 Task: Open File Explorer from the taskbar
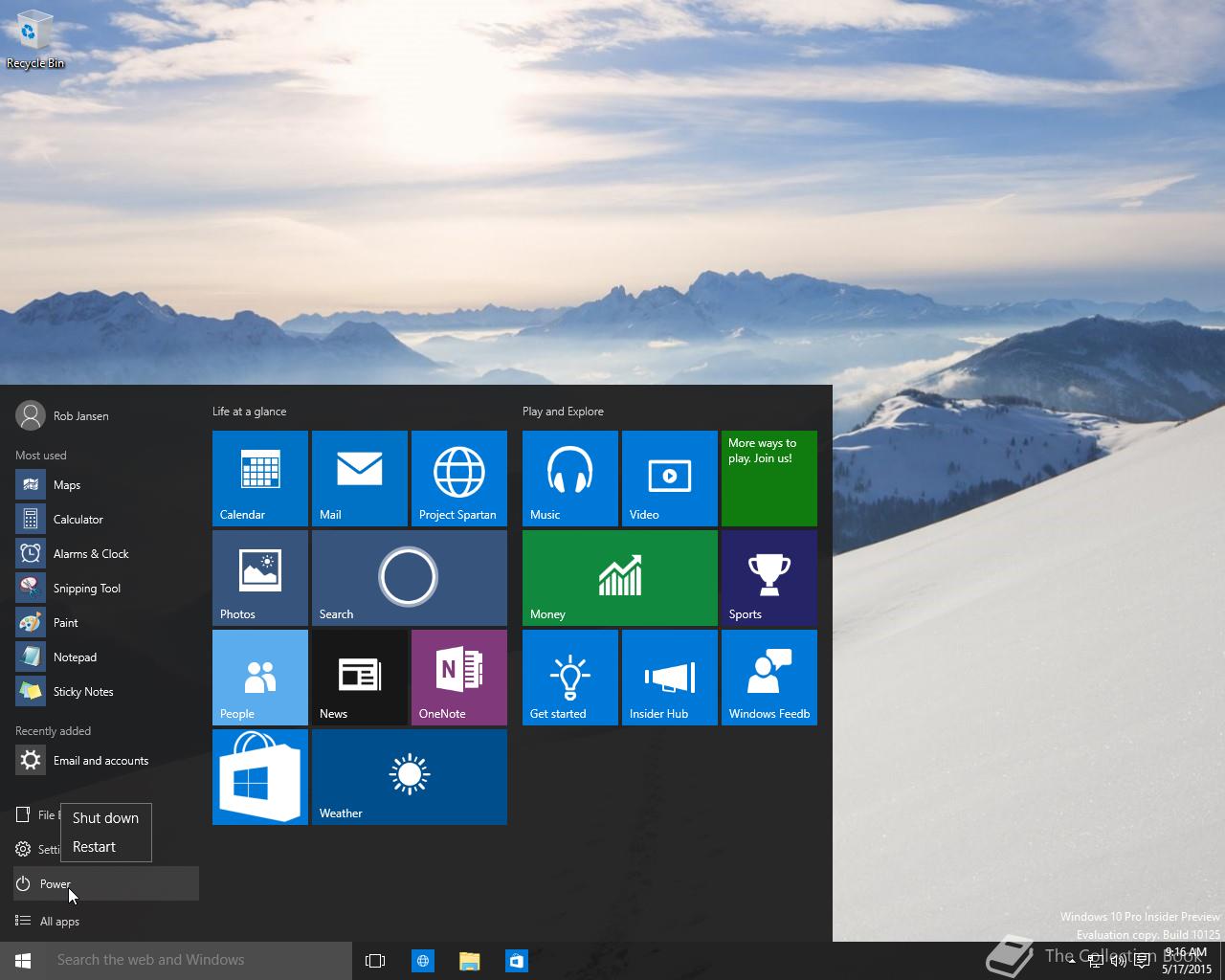click(469, 961)
